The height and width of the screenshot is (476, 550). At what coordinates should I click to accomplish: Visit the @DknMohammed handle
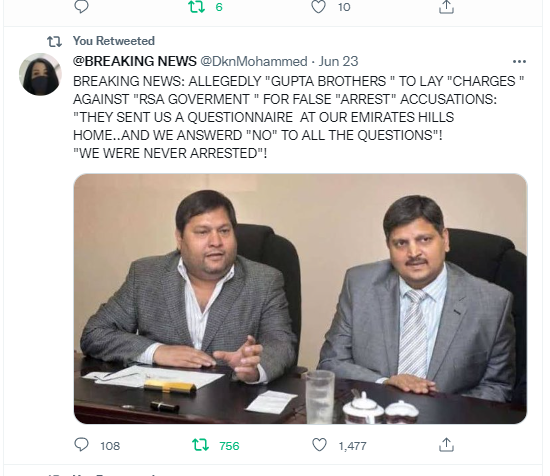point(254,61)
